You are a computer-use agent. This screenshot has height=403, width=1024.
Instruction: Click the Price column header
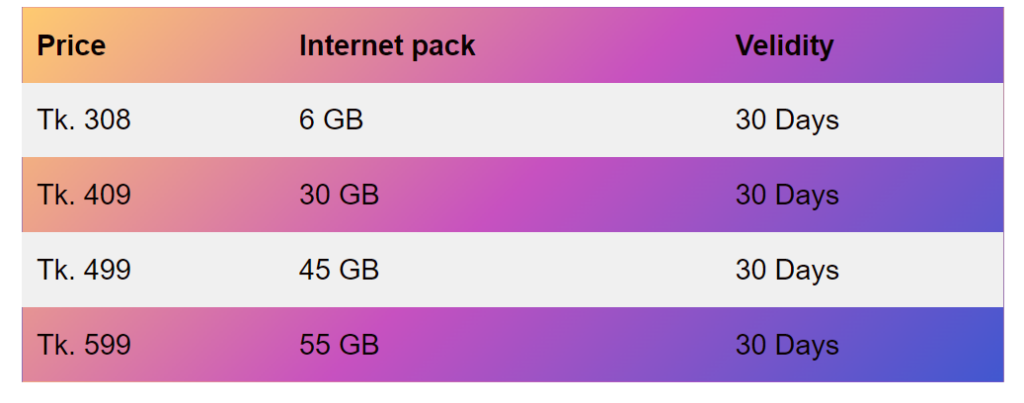click(x=71, y=46)
